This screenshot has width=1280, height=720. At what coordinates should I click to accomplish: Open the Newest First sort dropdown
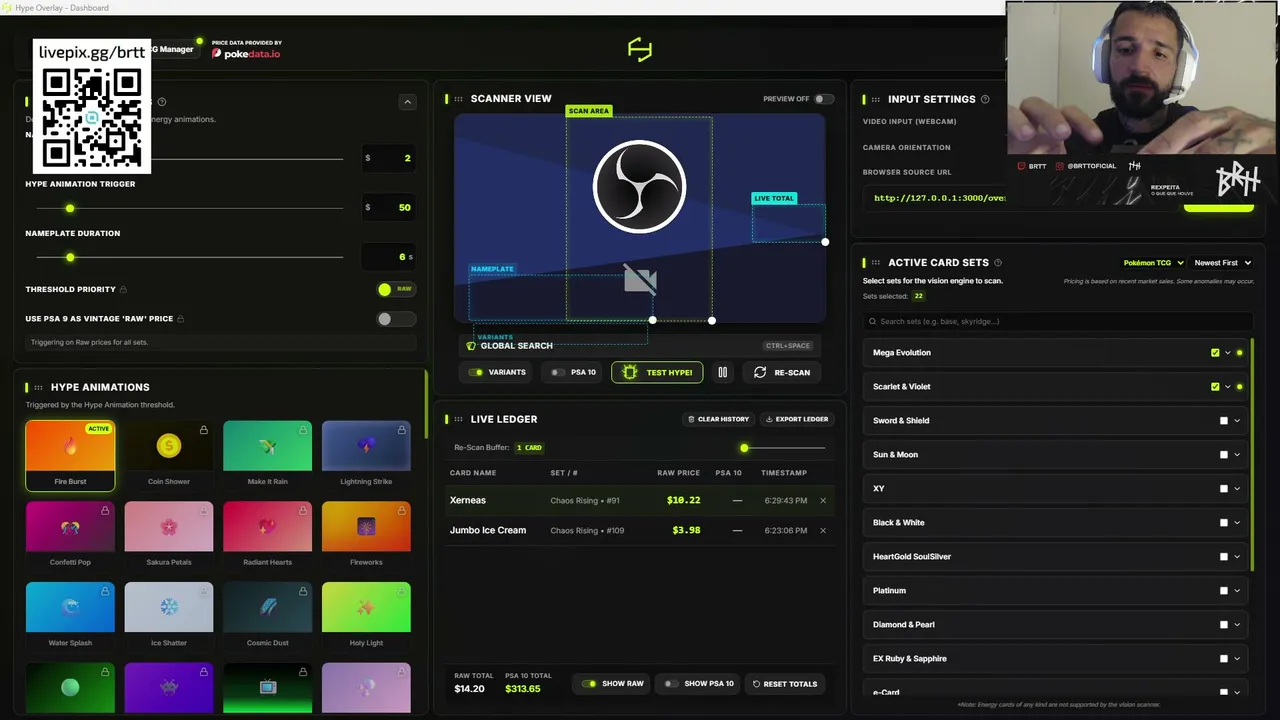coord(1222,263)
